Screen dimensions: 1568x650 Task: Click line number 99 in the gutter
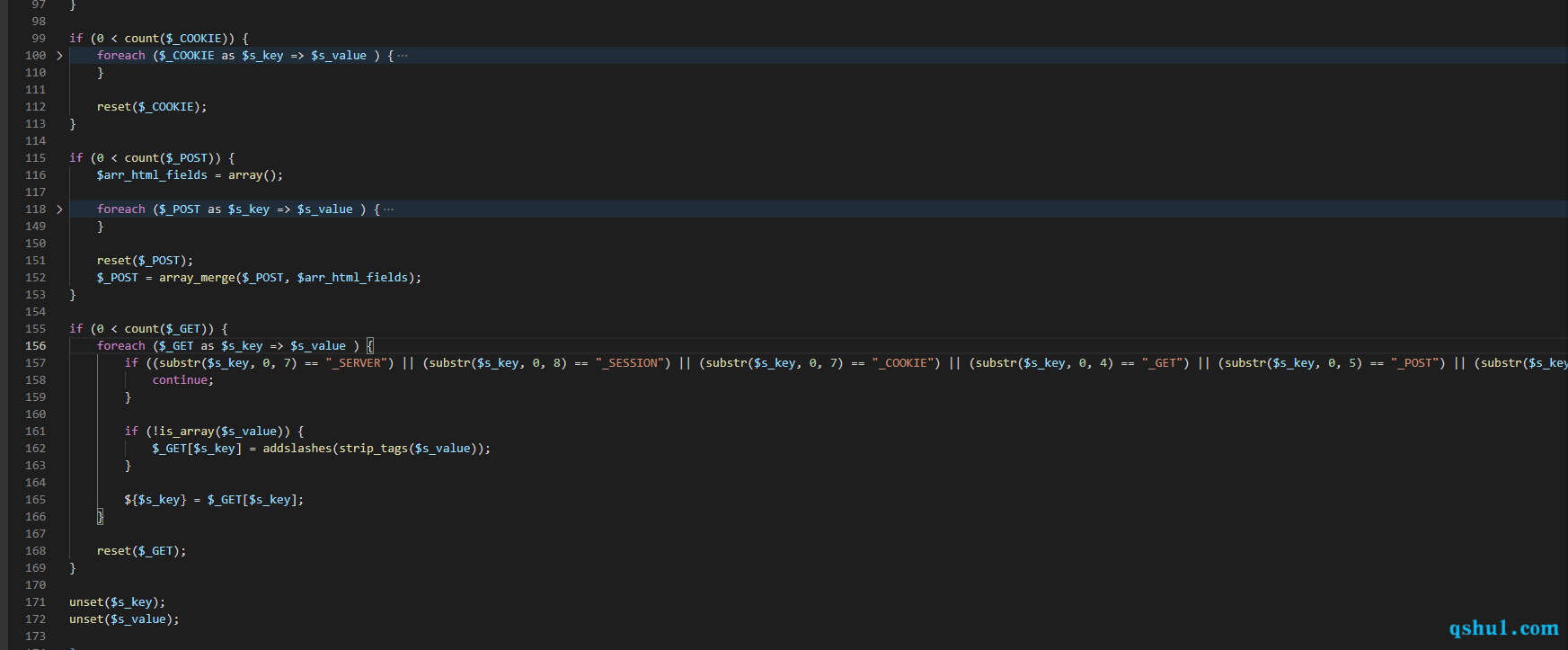point(39,39)
